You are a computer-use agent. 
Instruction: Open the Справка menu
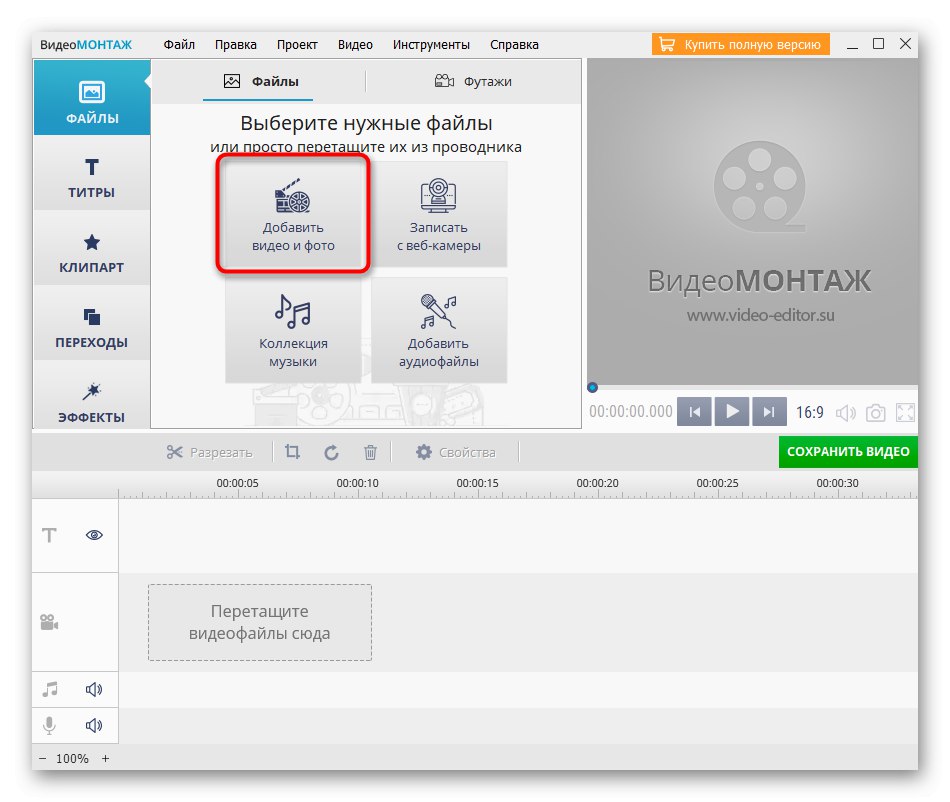point(514,45)
